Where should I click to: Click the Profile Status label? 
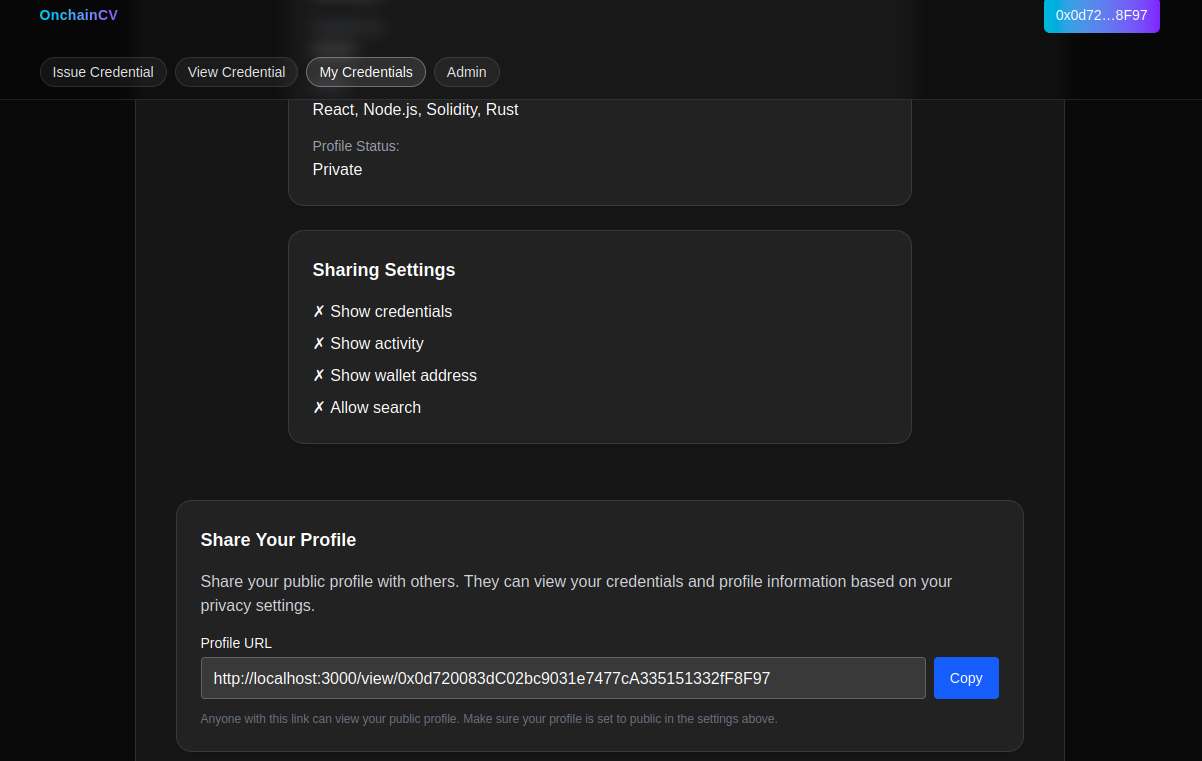[x=356, y=146]
